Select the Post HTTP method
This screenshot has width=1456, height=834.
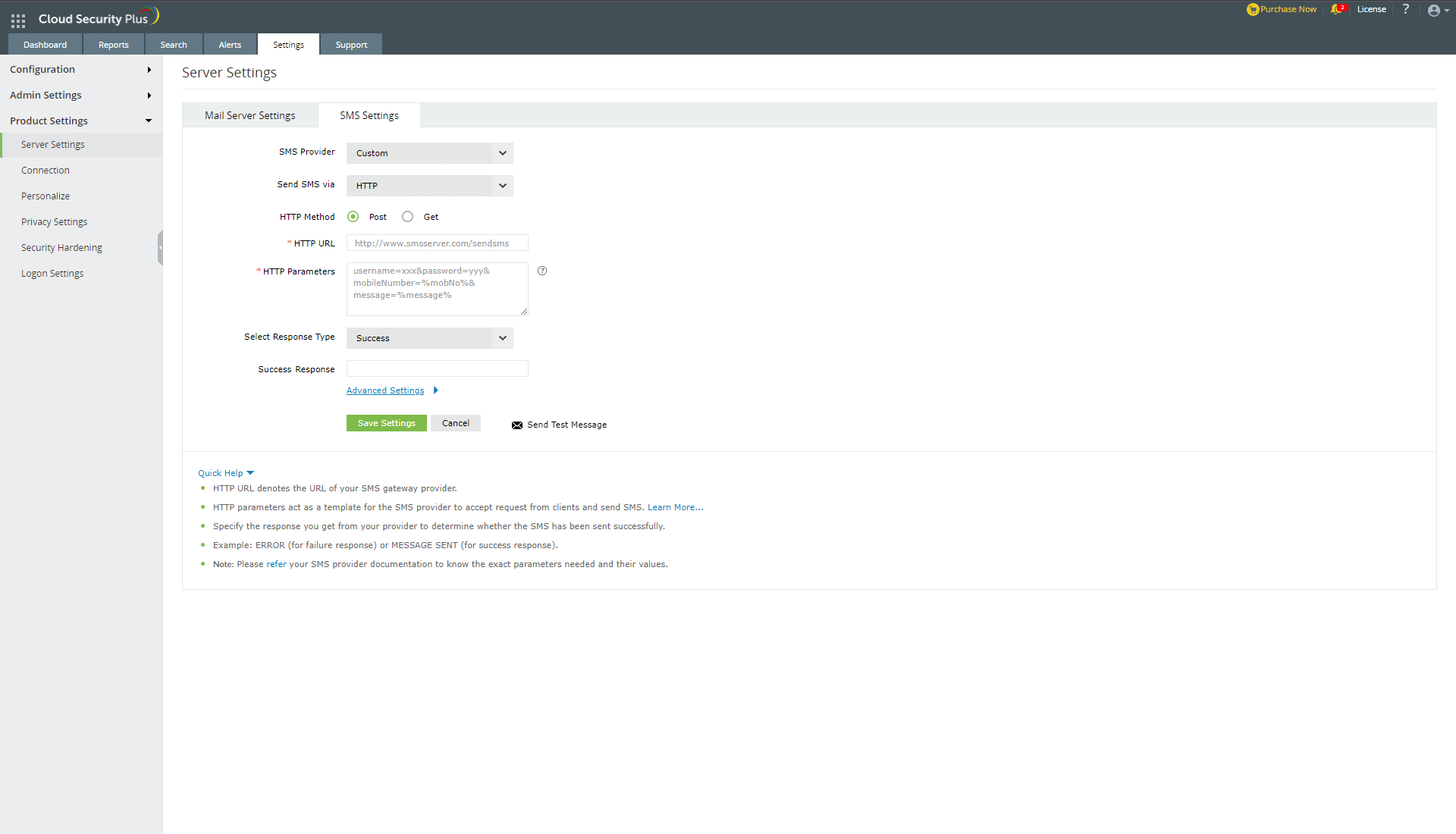coord(353,217)
